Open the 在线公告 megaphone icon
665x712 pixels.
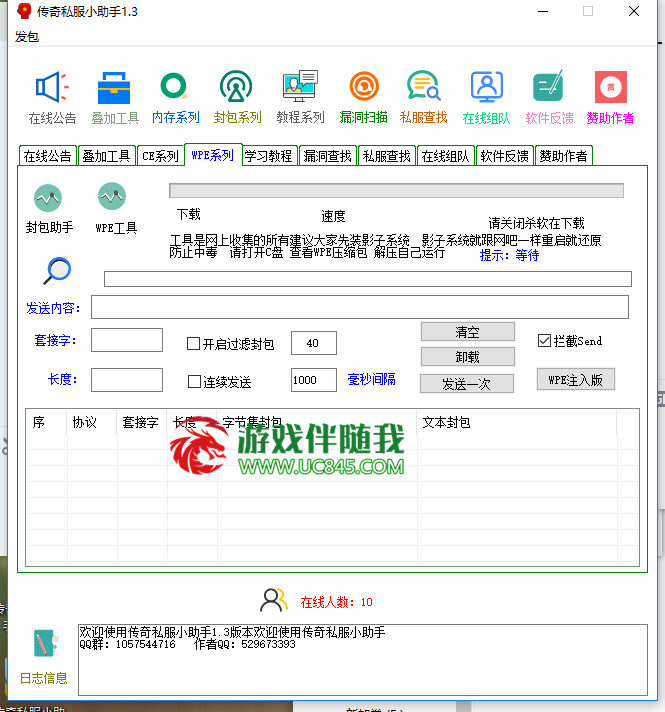(52, 87)
